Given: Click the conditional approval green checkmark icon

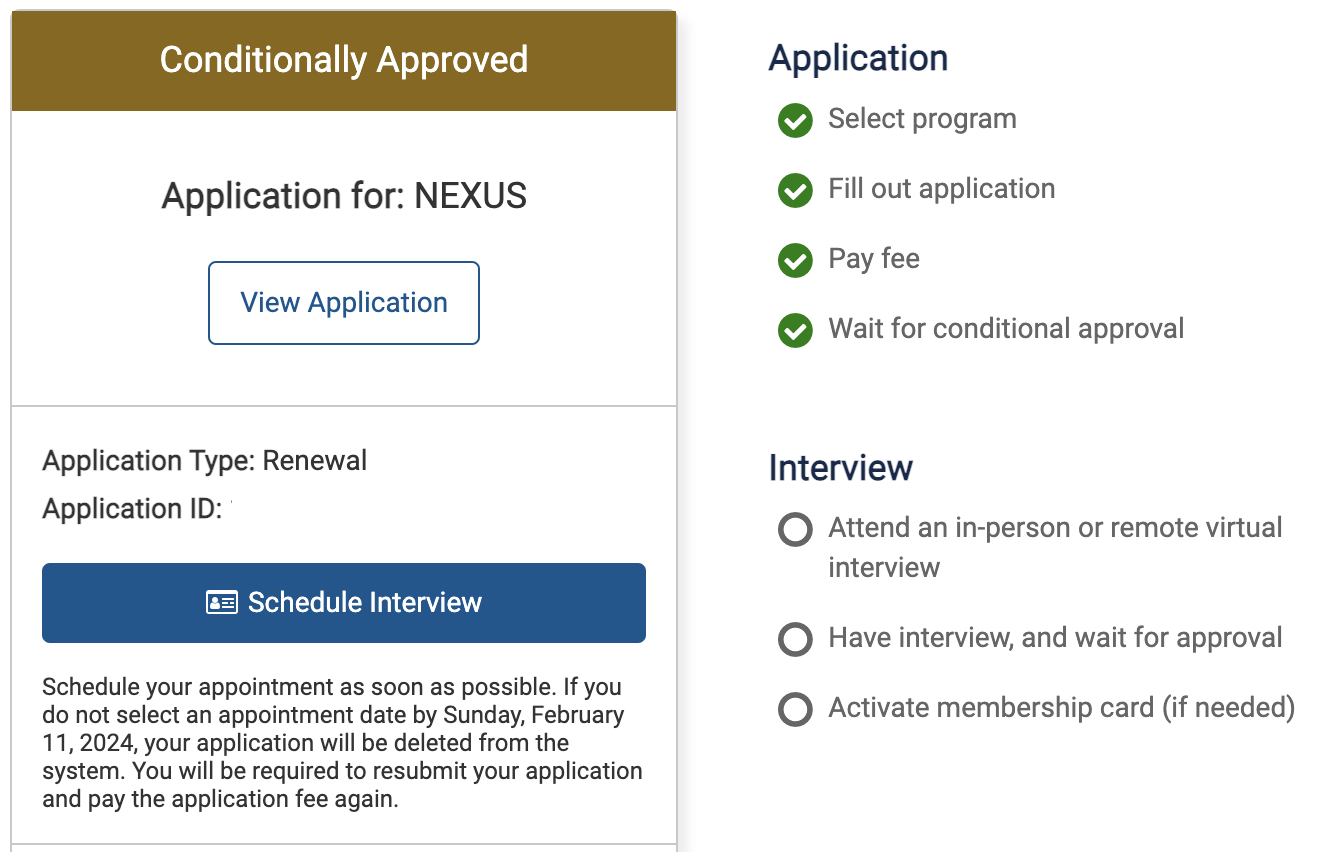Looking at the screenshot, I should (795, 331).
